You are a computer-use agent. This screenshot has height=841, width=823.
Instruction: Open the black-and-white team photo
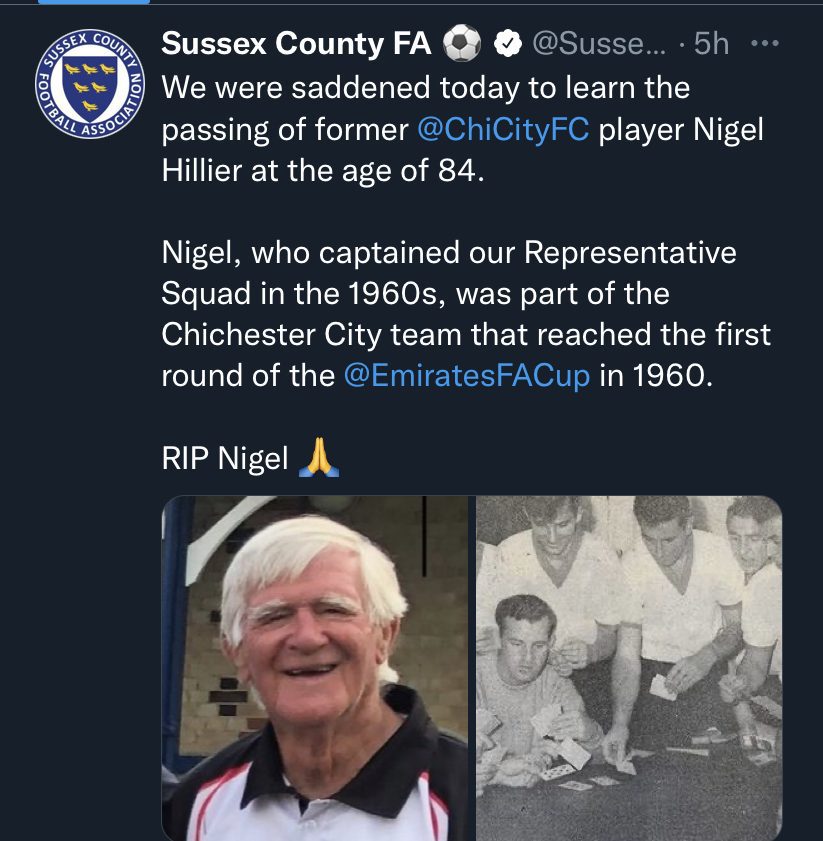628,668
